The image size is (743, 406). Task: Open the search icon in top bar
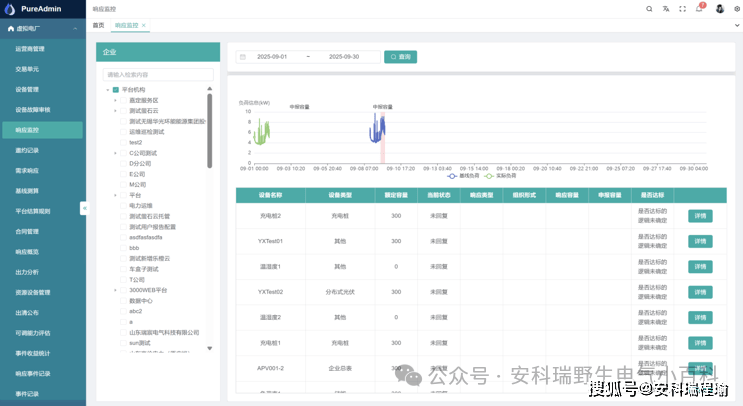click(649, 9)
